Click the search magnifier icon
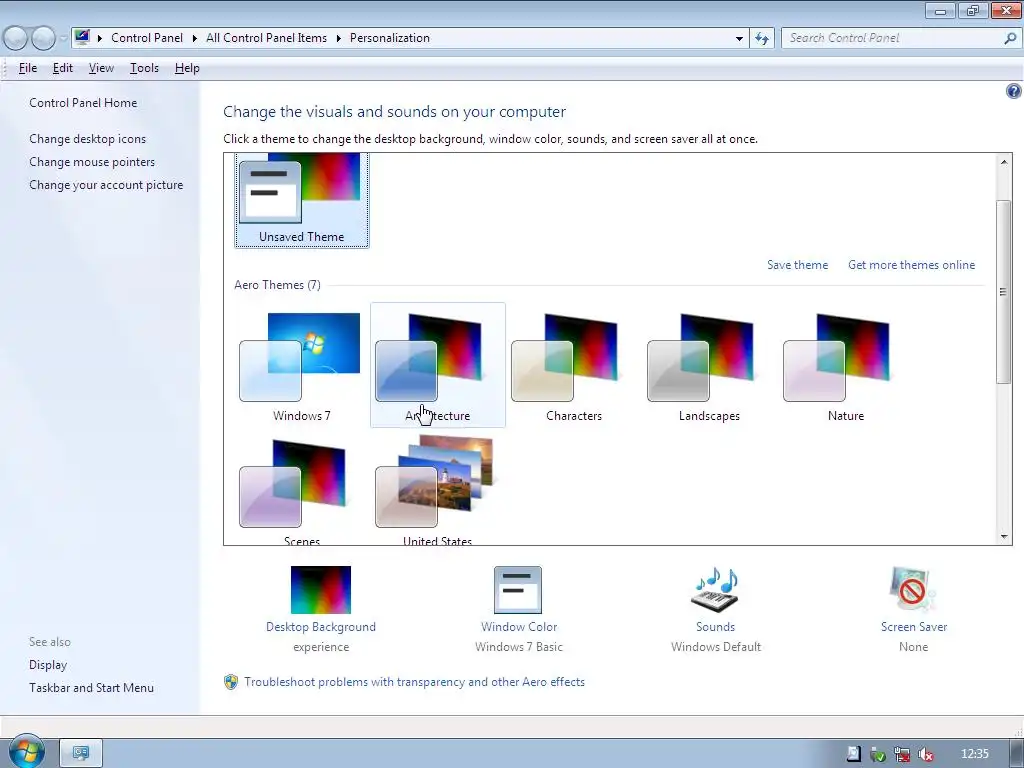The height and width of the screenshot is (768, 1024). [1010, 38]
